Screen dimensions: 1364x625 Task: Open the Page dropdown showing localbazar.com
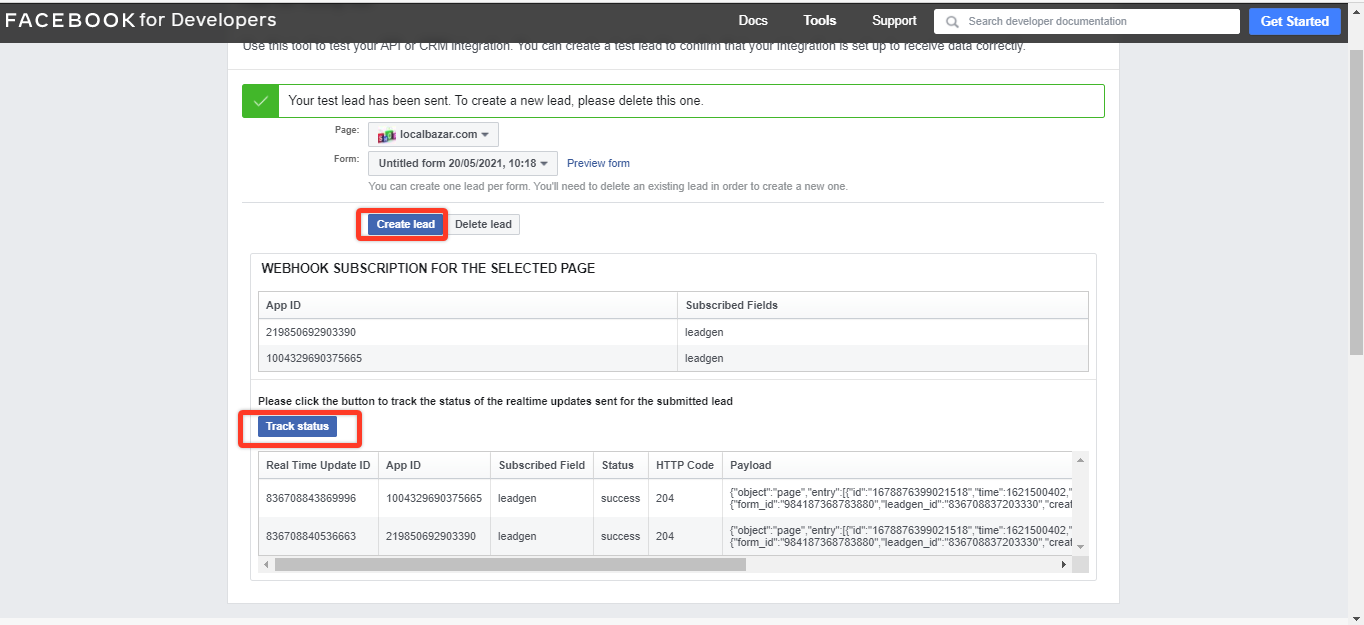433,135
